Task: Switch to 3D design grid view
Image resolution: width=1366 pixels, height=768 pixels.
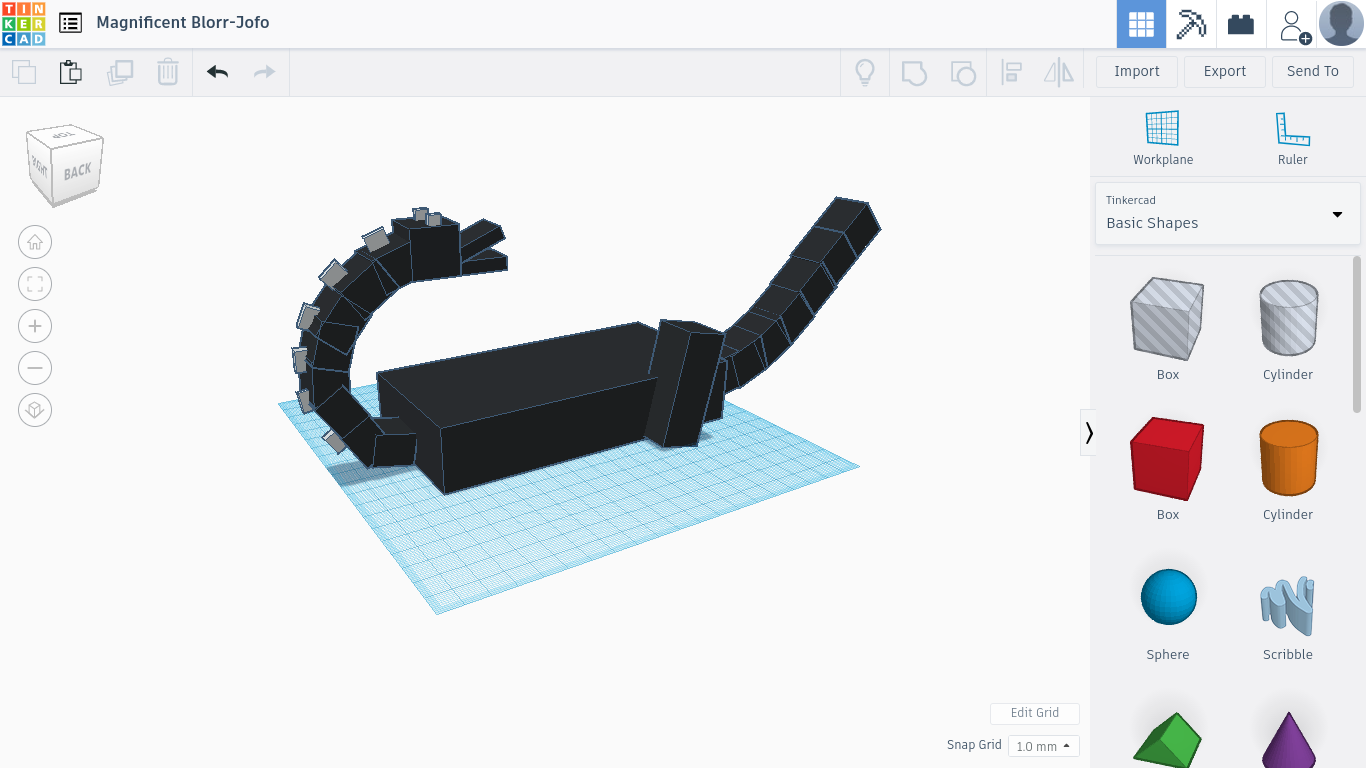Action: tap(1141, 24)
